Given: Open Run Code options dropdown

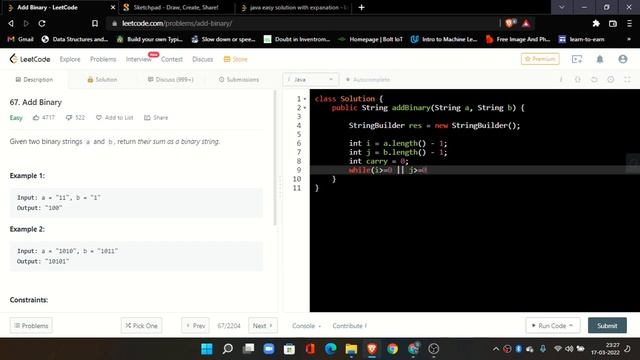Looking at the screenshot, I should (571, 325).
